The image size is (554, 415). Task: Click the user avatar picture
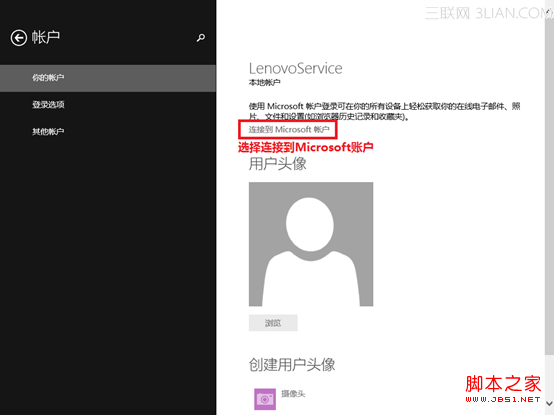[311, 244]
